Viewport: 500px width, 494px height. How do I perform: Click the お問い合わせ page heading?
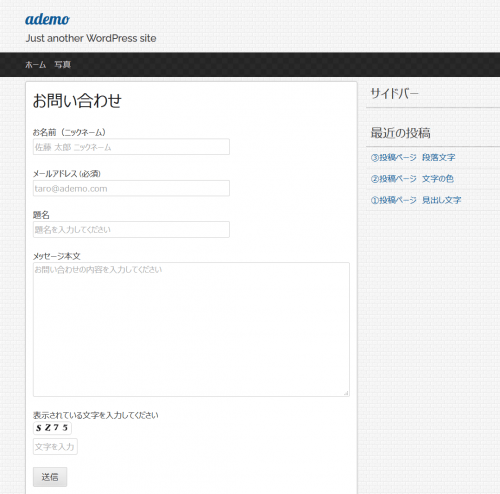77,101
